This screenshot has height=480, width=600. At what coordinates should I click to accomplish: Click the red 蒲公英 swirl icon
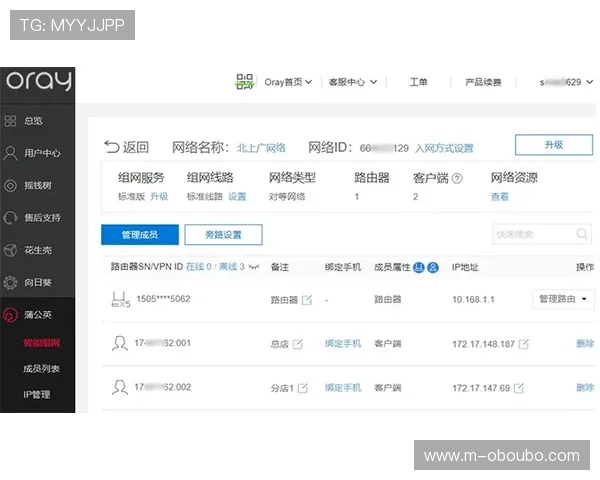[x=10, y=315]
